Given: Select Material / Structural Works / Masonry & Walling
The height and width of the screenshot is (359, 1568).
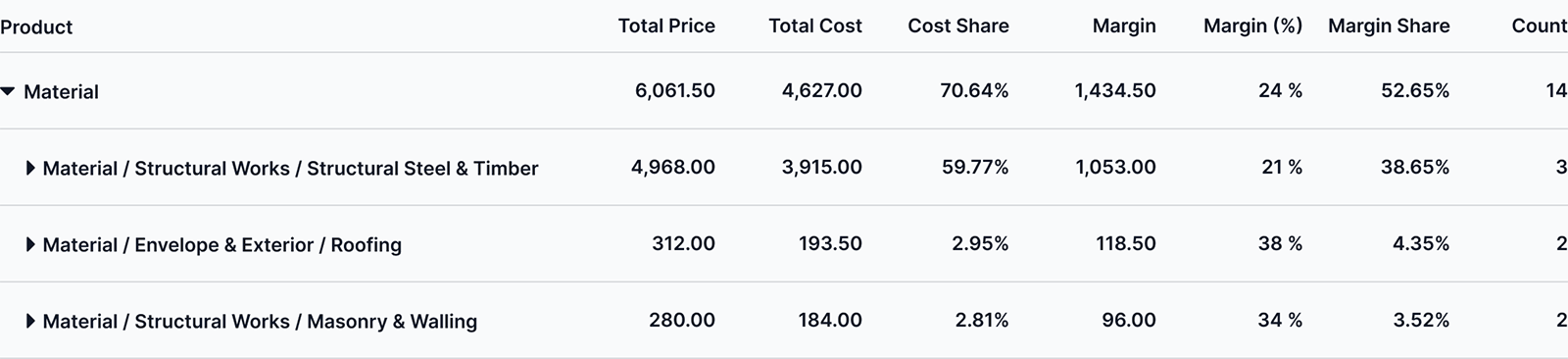Looking at the screenshot, I should click(260, 321).
